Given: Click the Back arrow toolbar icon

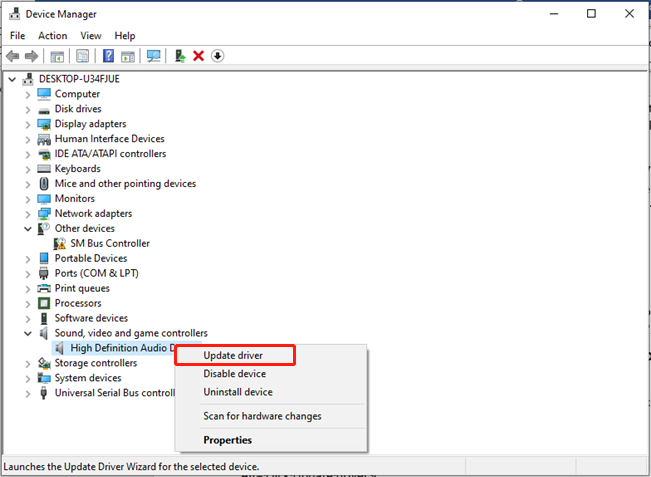Looking at the screenshot, I should pos(13,56).
